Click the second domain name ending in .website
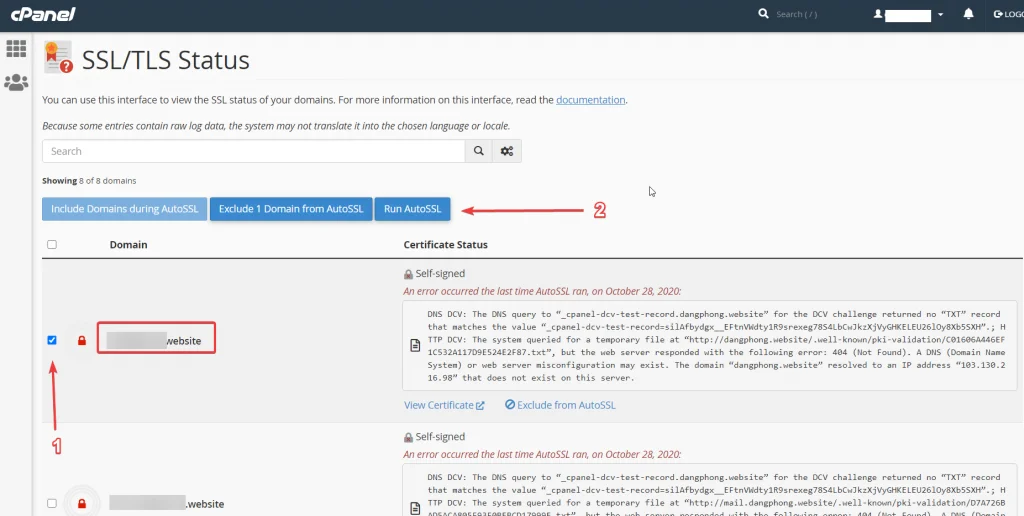Viewport: 1024px width, 516px height. [167, 504]
